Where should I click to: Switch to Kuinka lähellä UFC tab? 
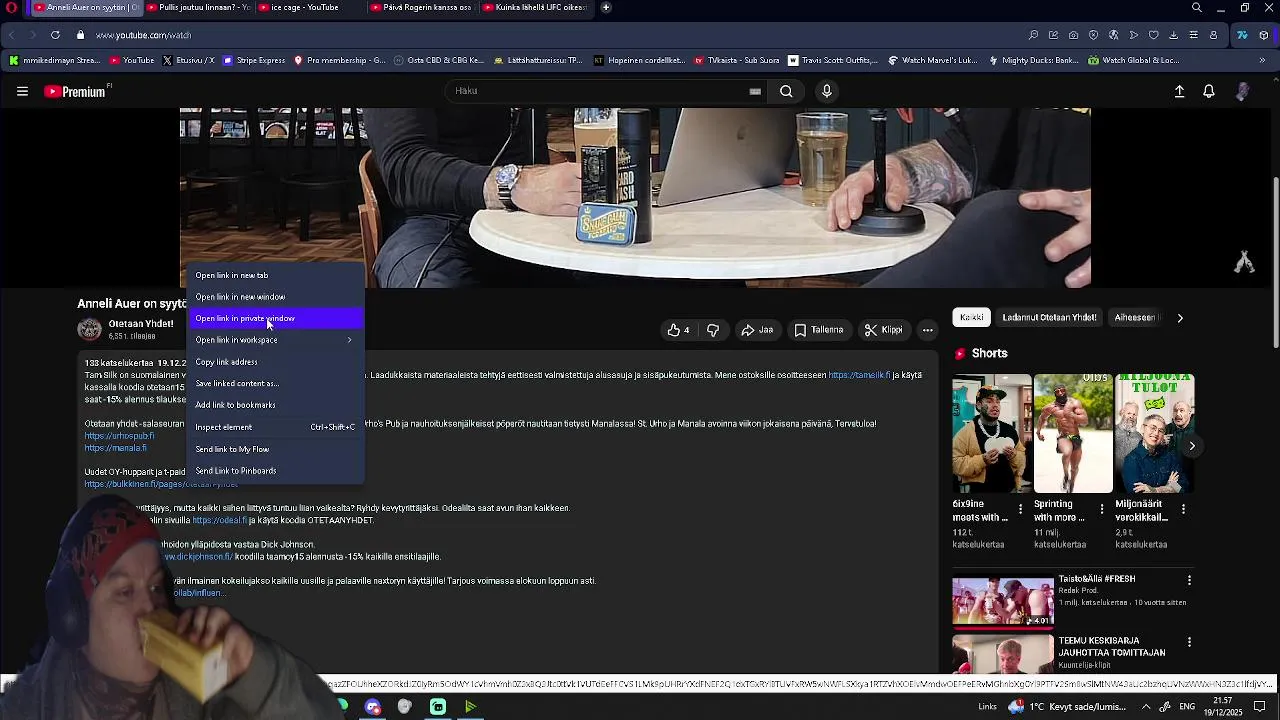coord(535,8)
